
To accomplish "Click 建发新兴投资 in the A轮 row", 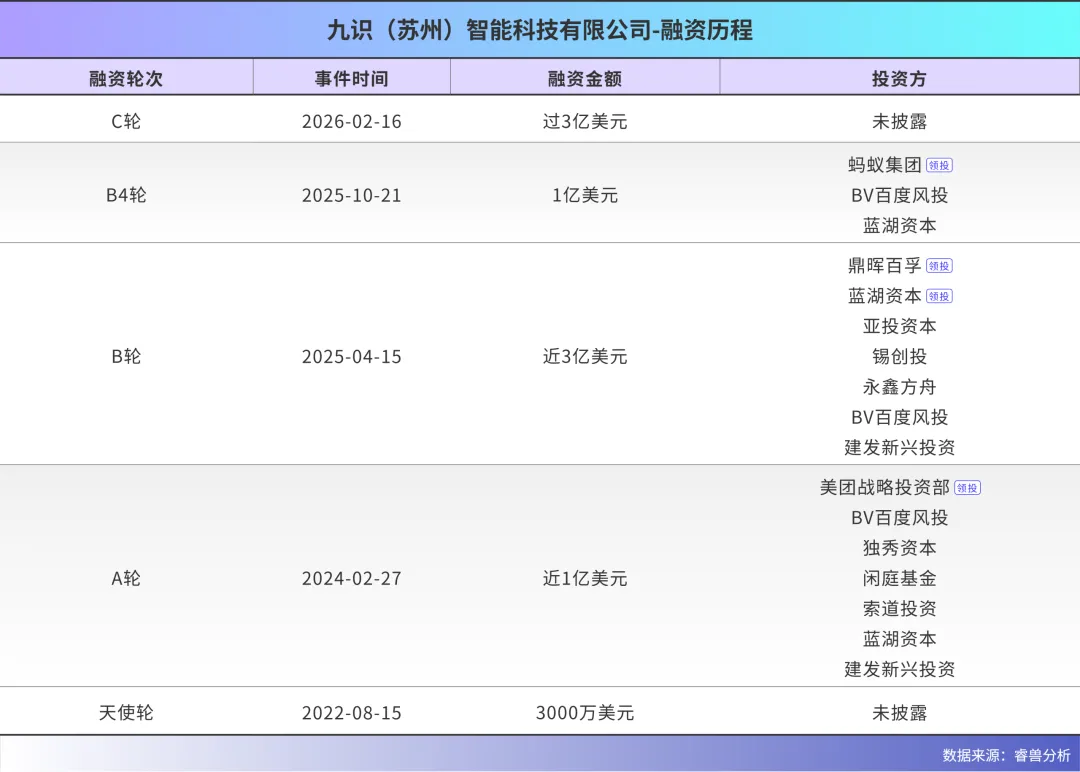I will (x=900, y=669).
